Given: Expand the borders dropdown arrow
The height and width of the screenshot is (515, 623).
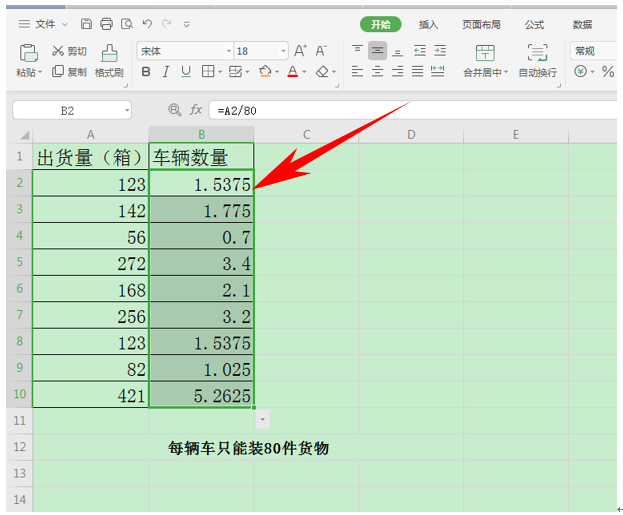Looking at the screenshot, I should pyautogui.click(x=220, y=72).
